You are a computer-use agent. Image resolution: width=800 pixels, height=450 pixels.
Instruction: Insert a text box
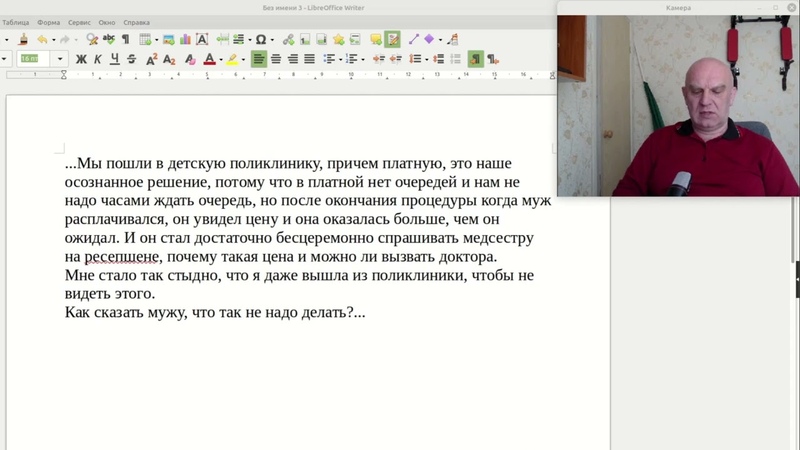202,39
